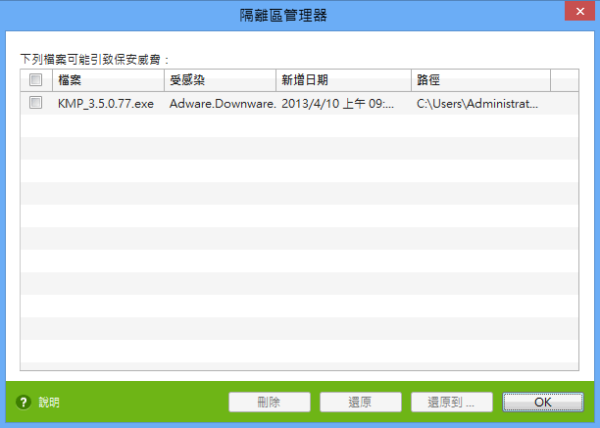Viewport: 600px width, 428px height.
Task: Click the 還原到 ... restore-to button
Action: click(452, 402)
